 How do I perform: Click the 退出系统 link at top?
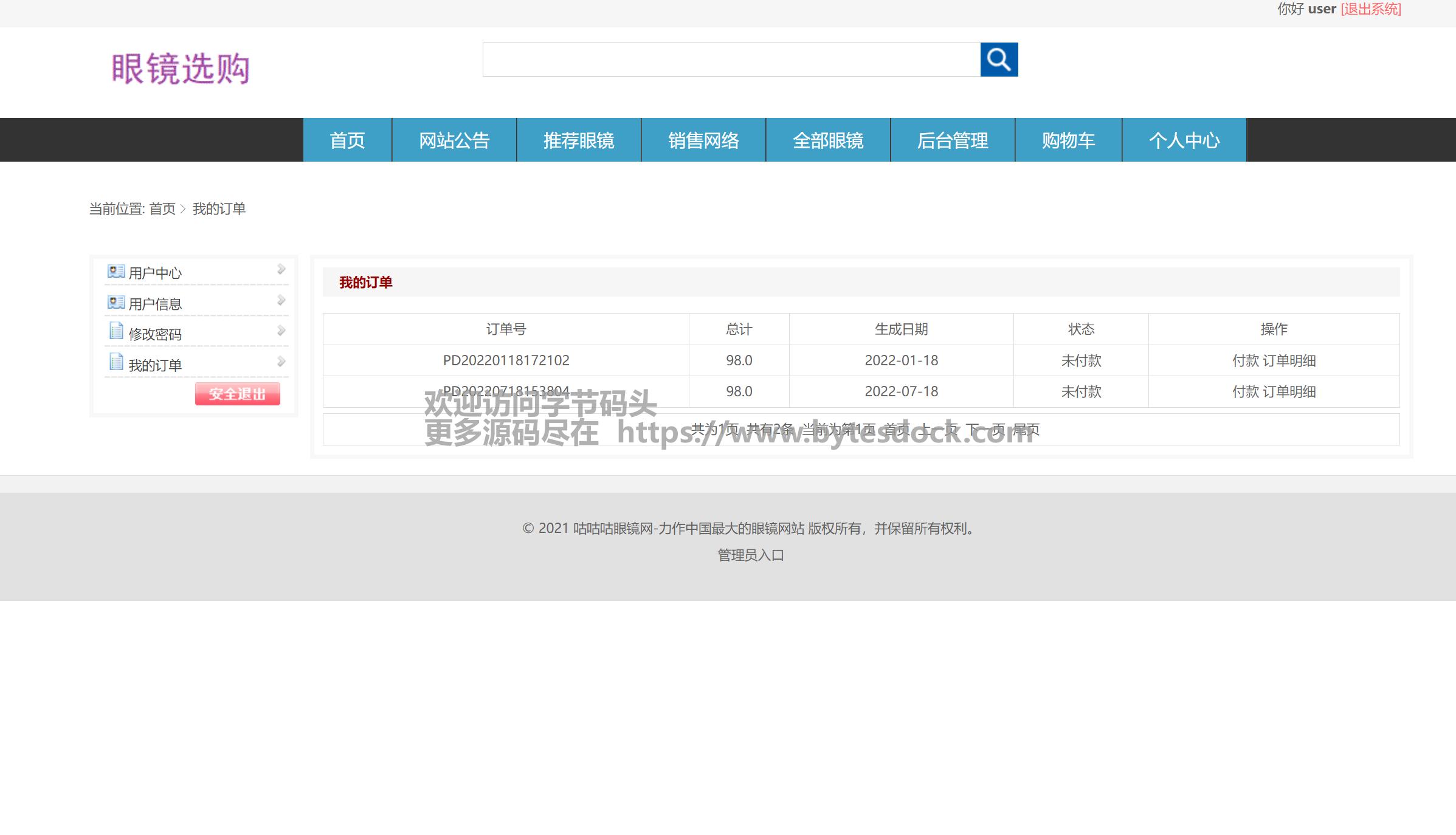pos(1371,9)
